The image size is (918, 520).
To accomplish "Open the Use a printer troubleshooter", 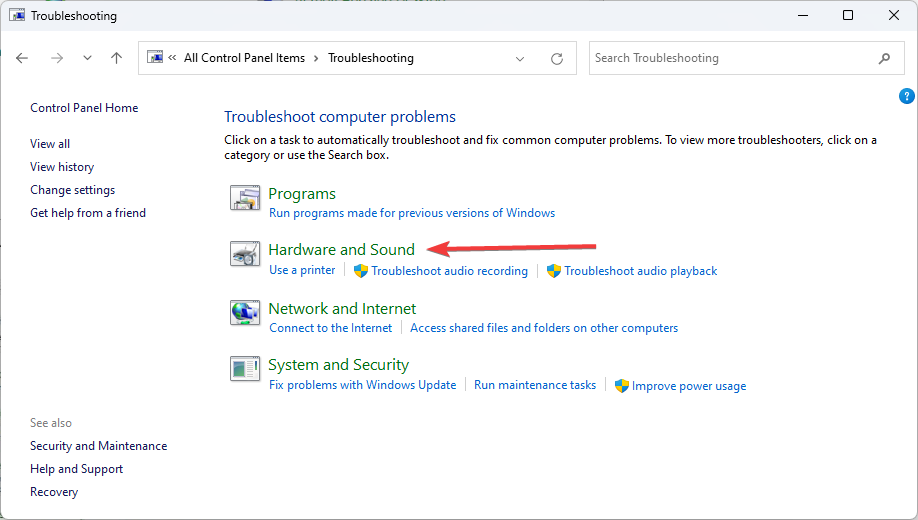I will 302,270.
